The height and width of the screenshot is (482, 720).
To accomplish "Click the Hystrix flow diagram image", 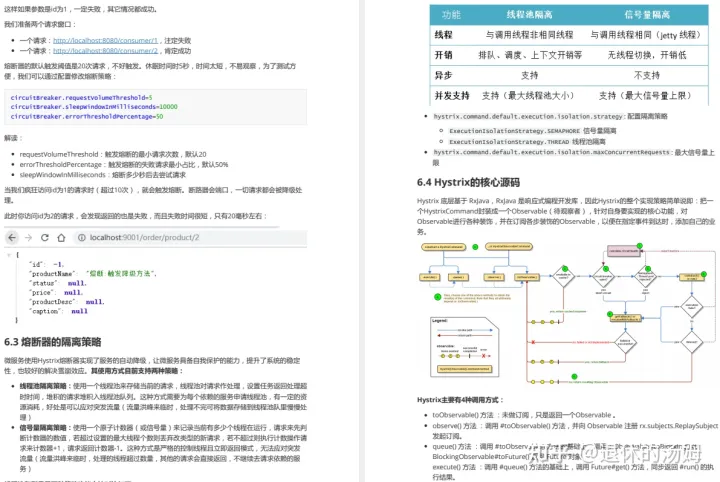I will tap(568, 314).
